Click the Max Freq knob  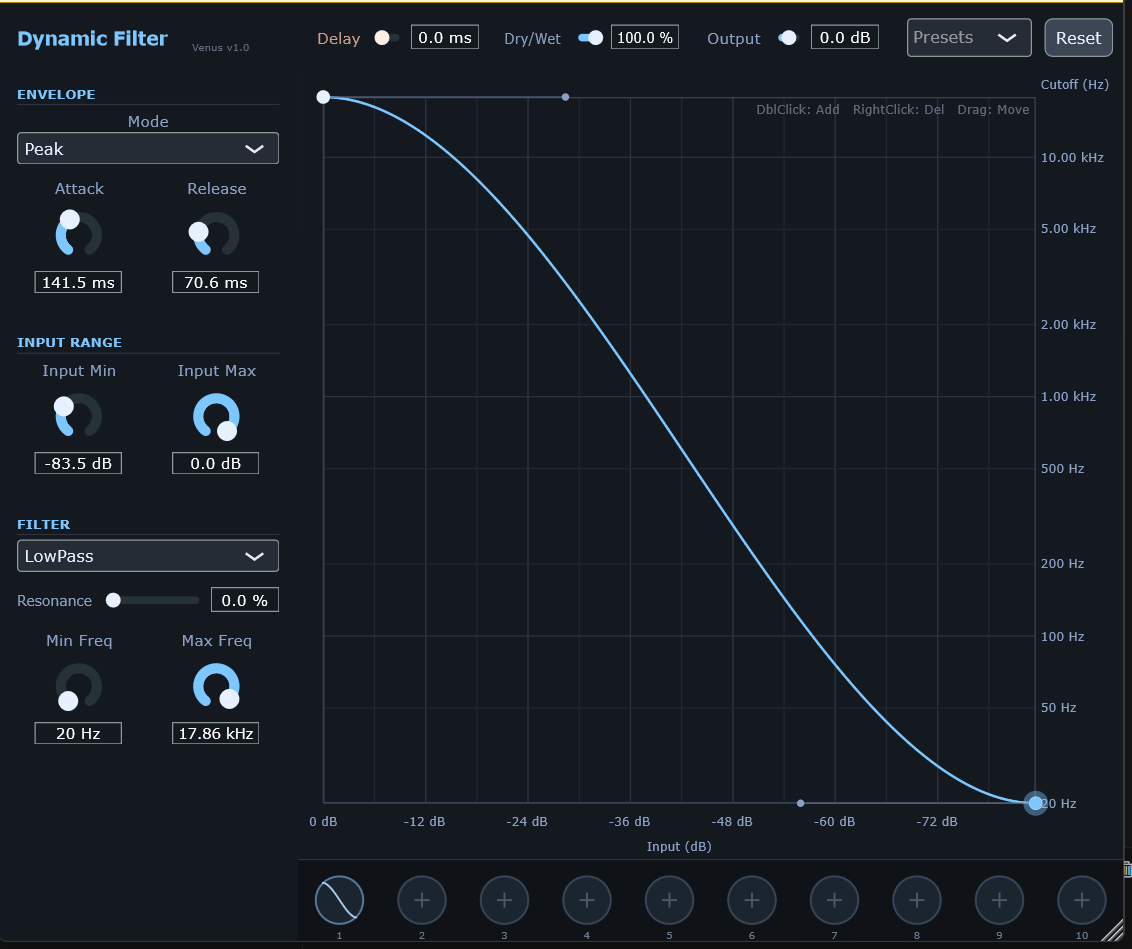pos(215,686)
